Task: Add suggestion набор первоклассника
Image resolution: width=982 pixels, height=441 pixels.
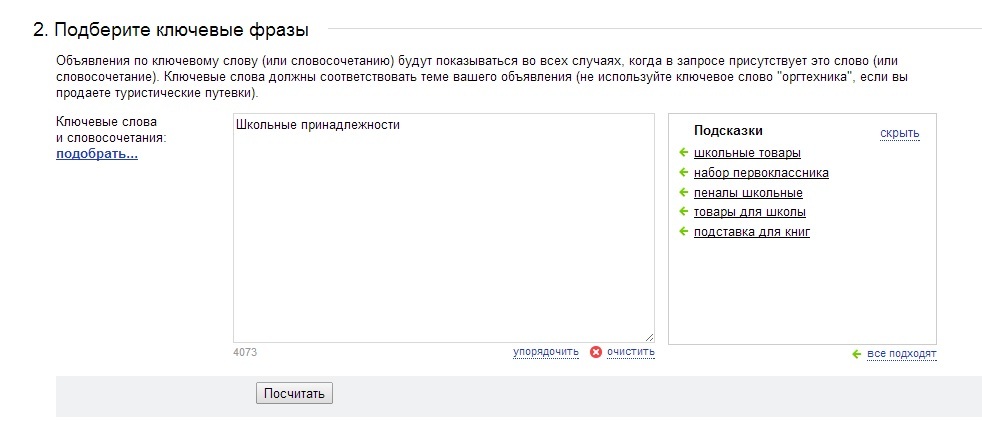Action: coord(761,173)
